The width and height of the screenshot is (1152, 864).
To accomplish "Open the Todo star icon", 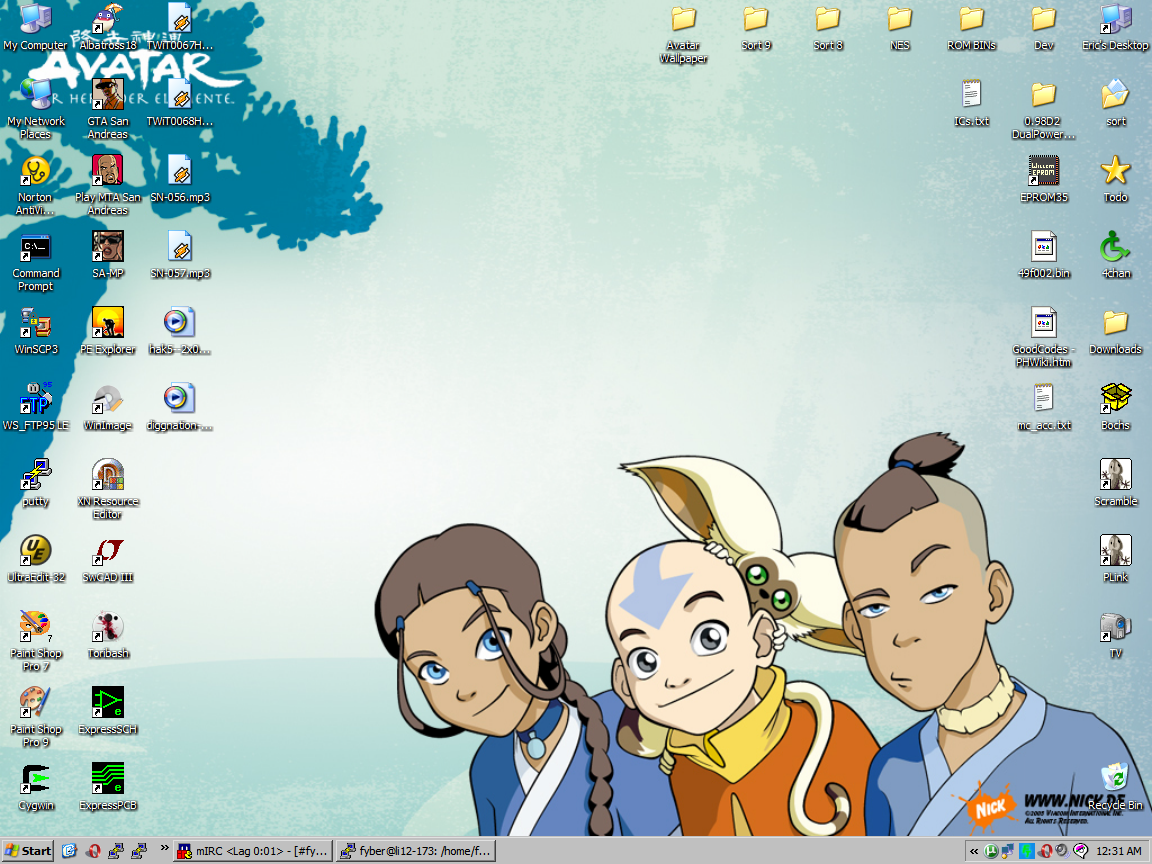I will coord(1115,179).
